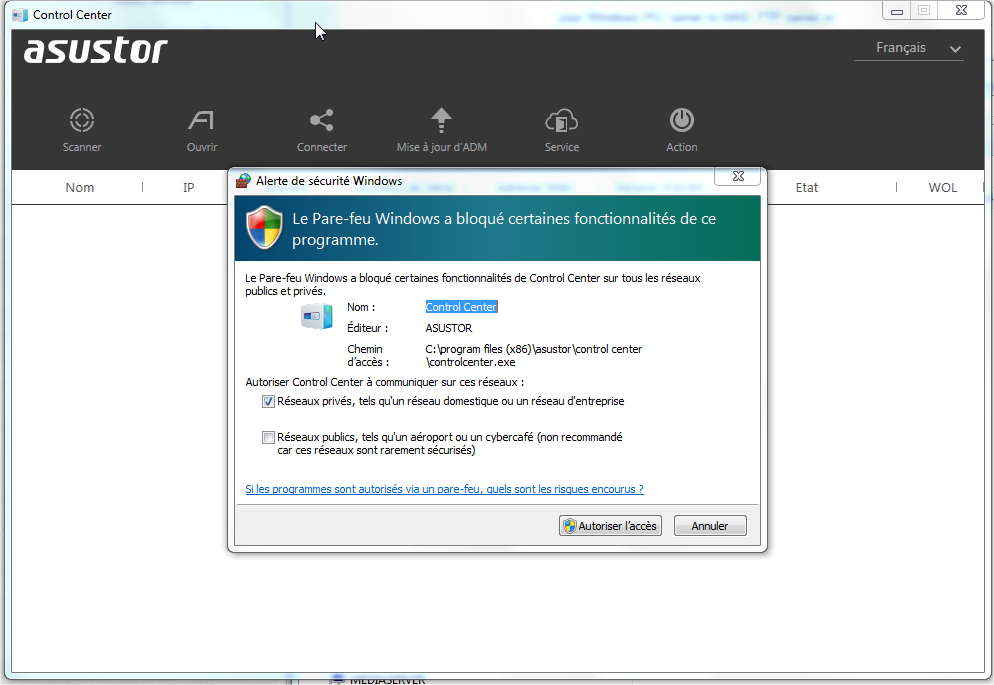This screenshot has height=685, width=994.
Task: Click the firewall icon in alert title bar
Action: point(243,181)
